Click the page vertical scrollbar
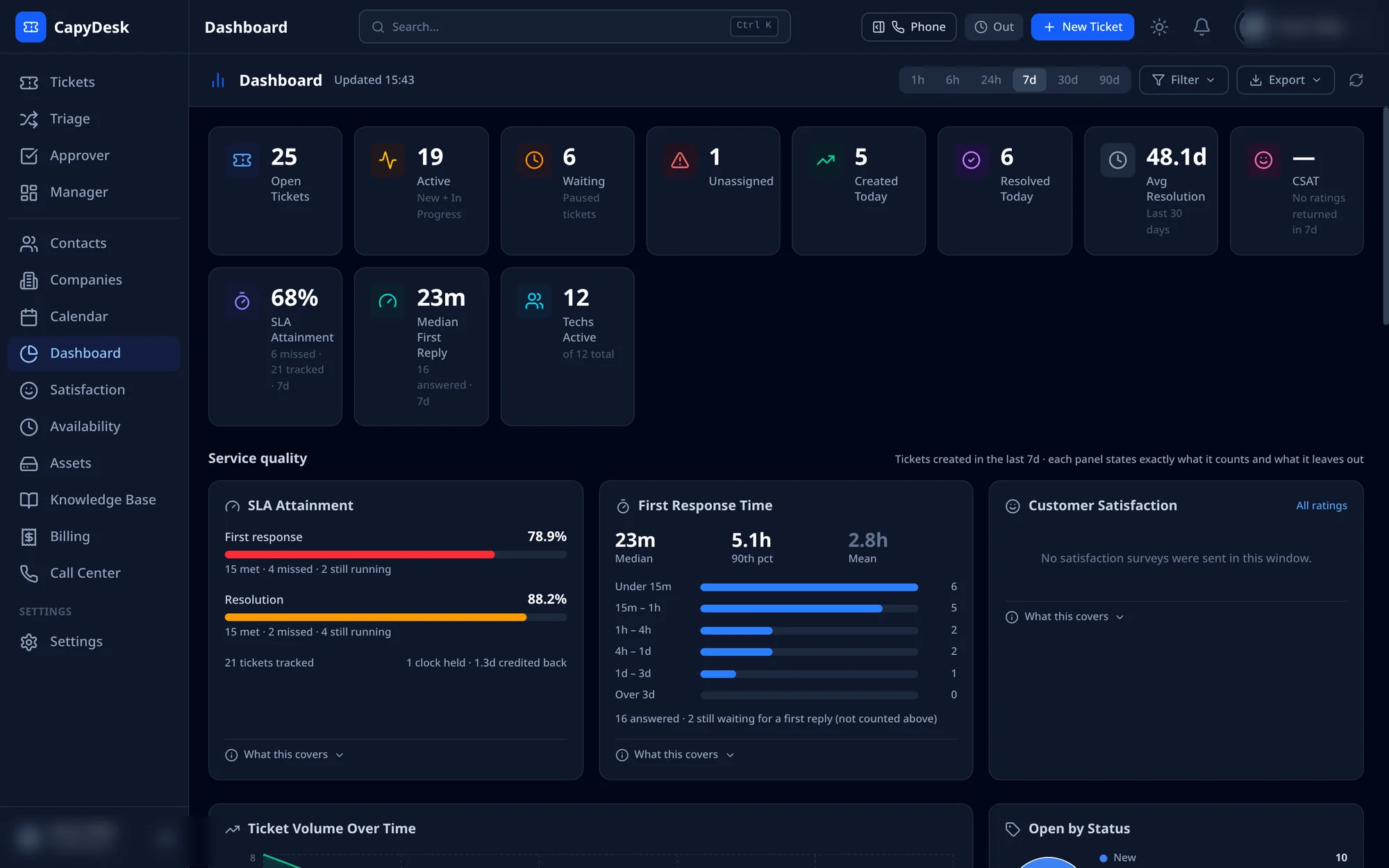Image resolution: width=1389 pixels, height=868 pixels. tap(1385, 215)
